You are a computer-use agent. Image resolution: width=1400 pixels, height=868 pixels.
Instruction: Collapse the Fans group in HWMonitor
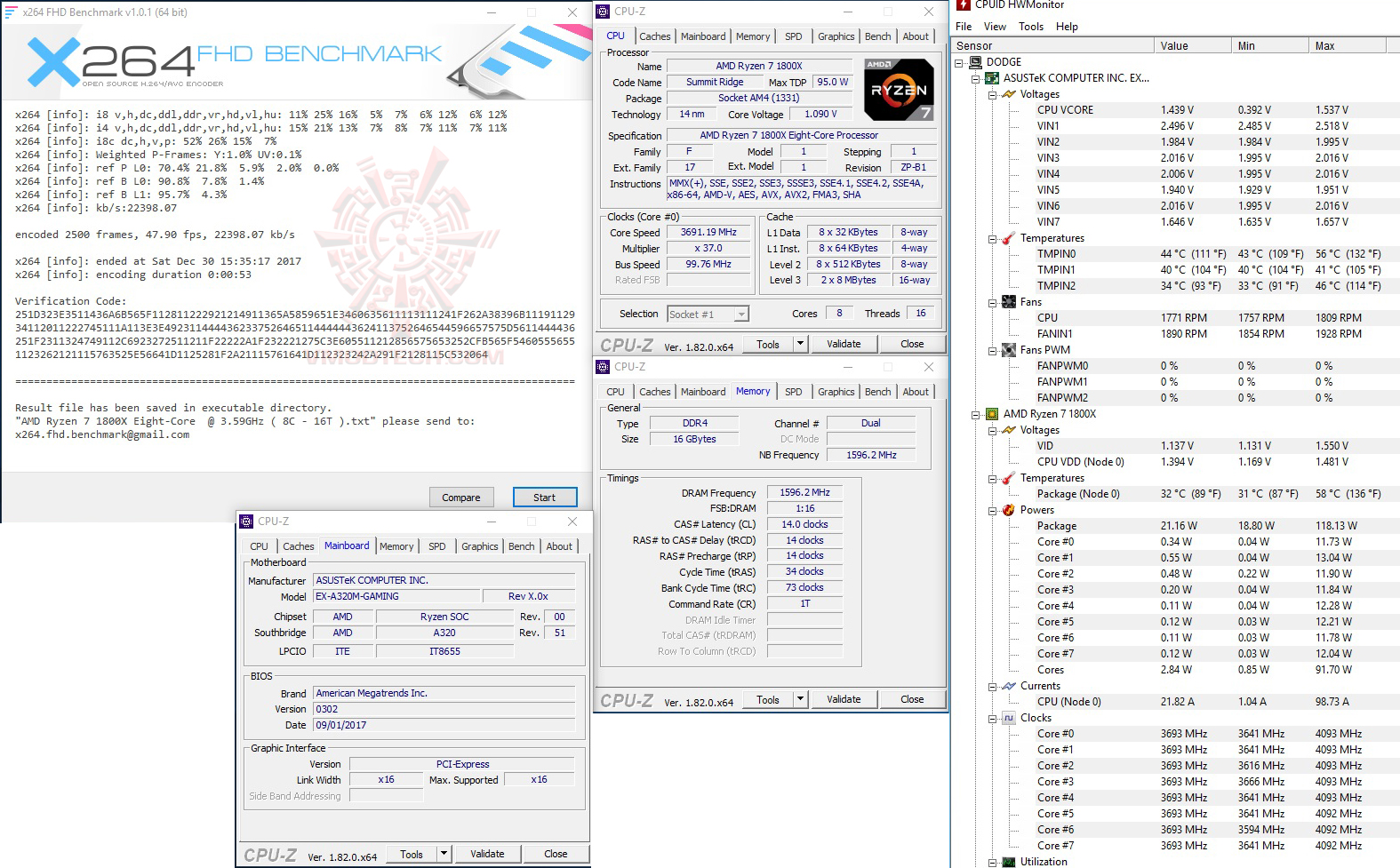993,303
